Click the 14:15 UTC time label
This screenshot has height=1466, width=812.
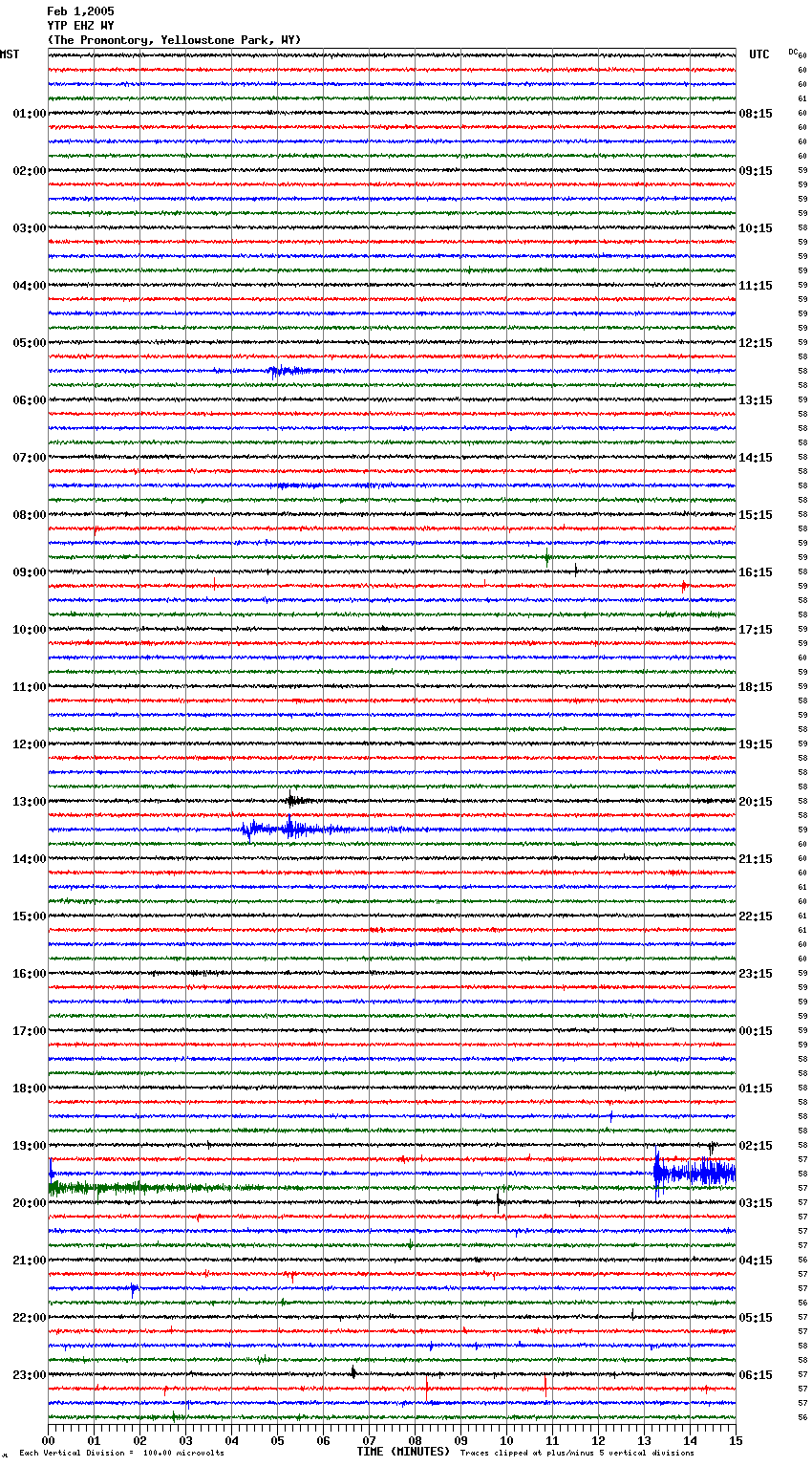pos(756,458)
